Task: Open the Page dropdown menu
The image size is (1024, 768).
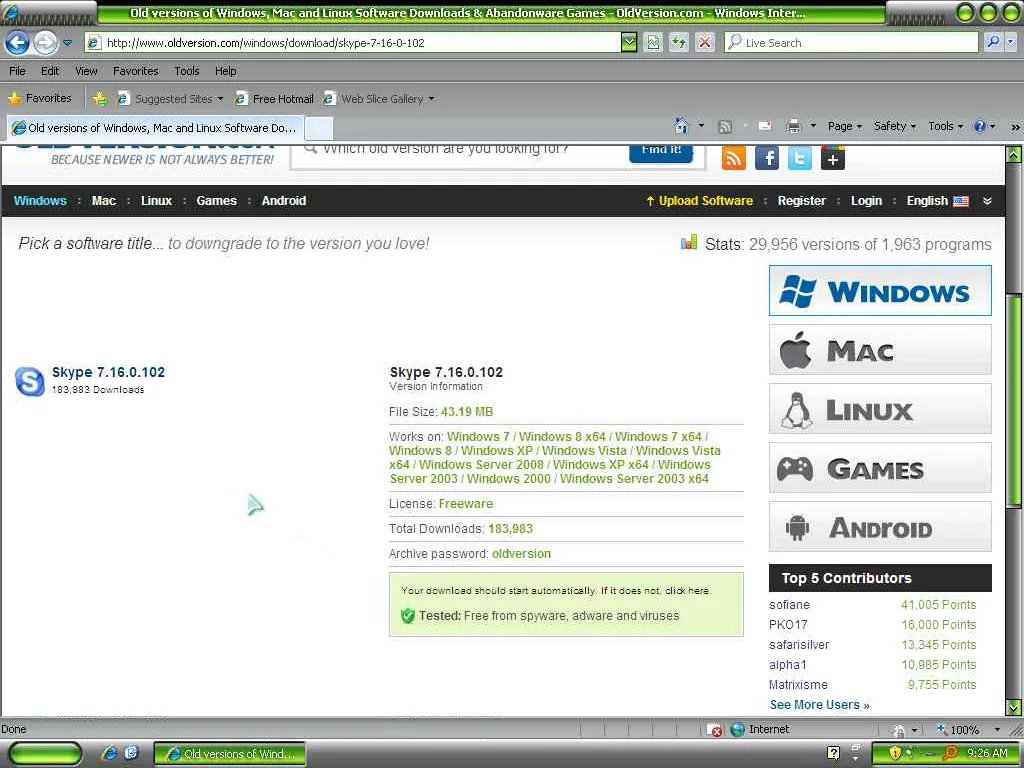Action: (x=845, y=126)
